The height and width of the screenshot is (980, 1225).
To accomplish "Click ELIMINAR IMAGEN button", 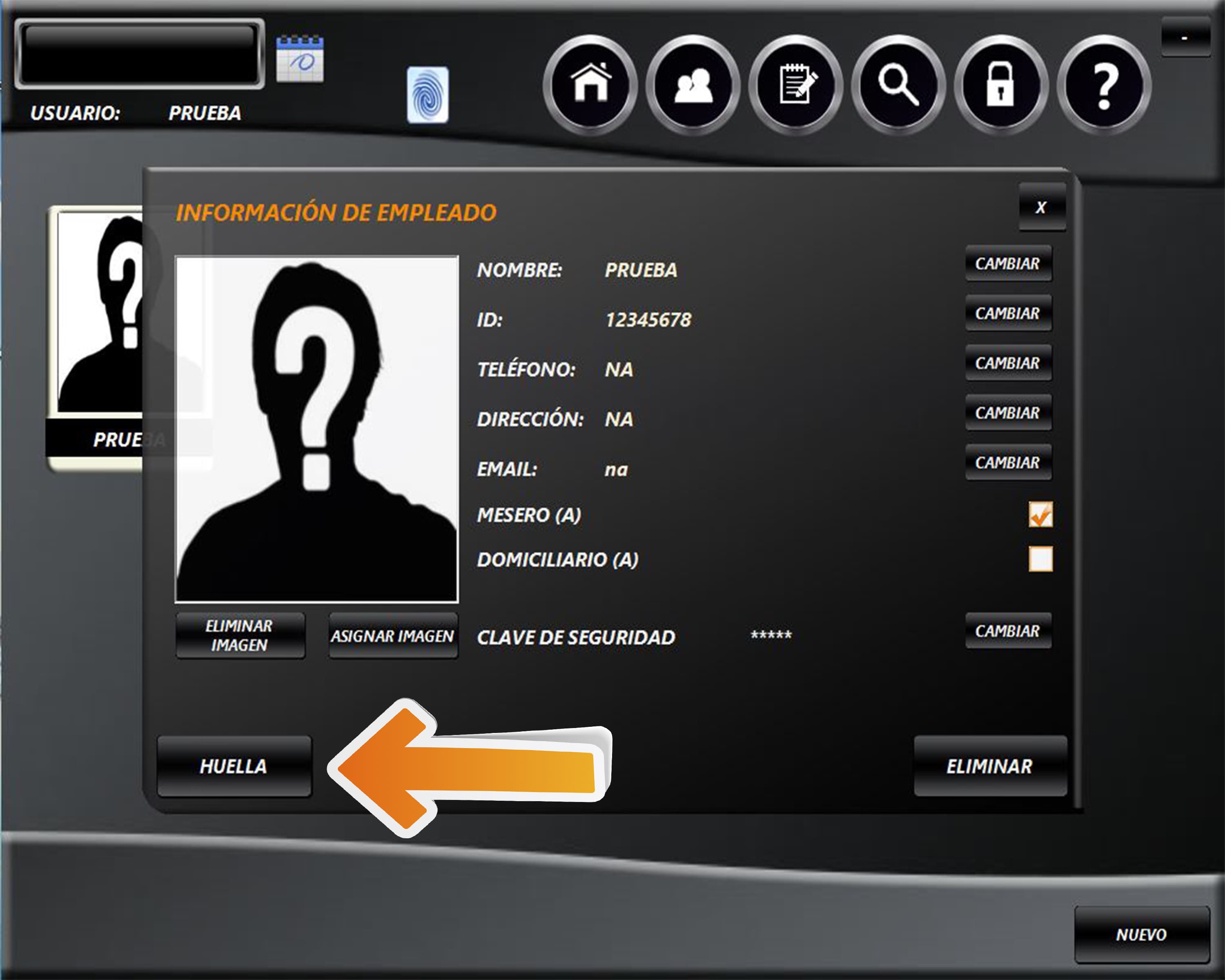I will tap(240, 636).
